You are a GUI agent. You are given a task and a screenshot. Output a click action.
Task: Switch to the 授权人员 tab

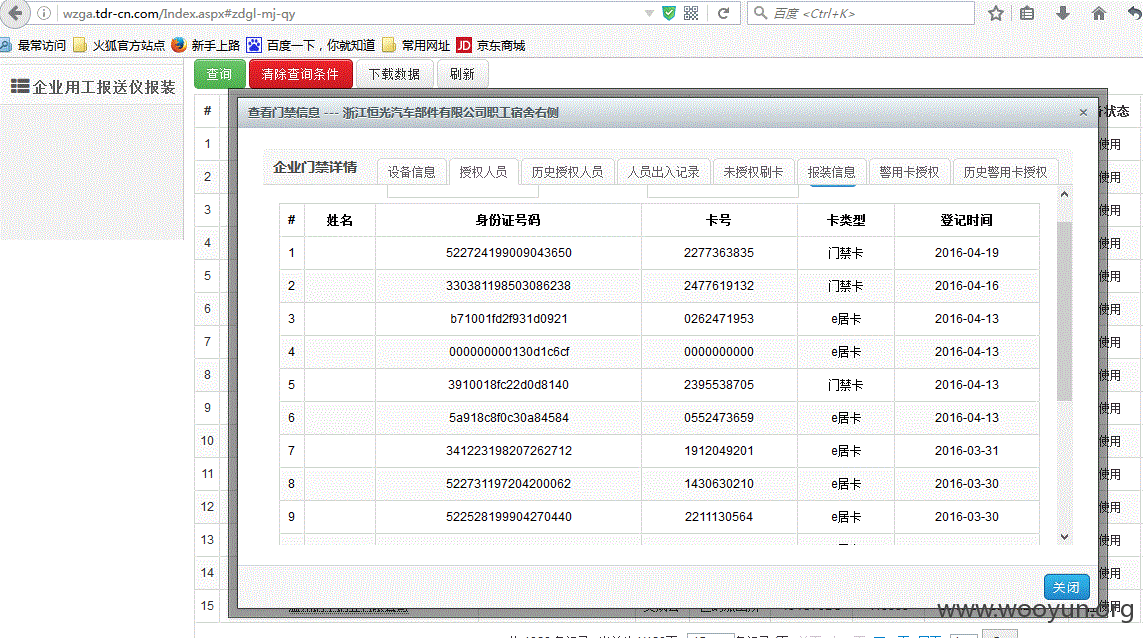click(483, 172)
